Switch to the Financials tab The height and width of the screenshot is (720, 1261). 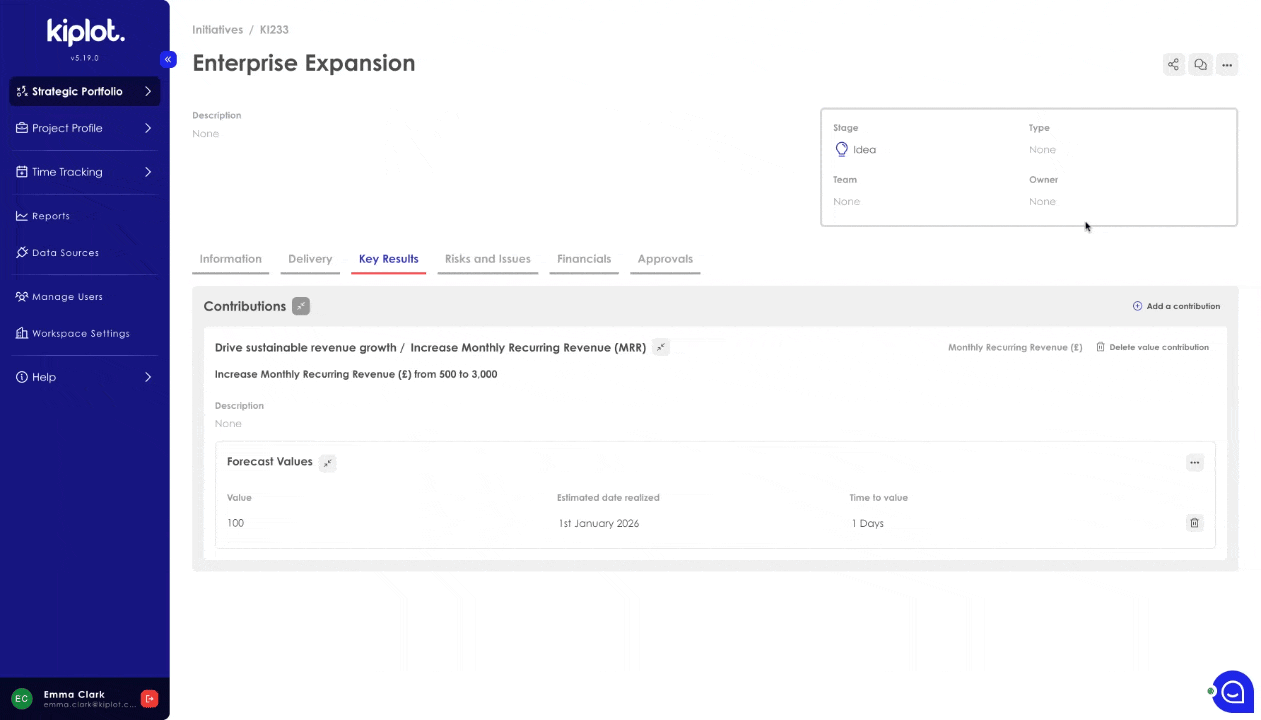tap(584, 258)
